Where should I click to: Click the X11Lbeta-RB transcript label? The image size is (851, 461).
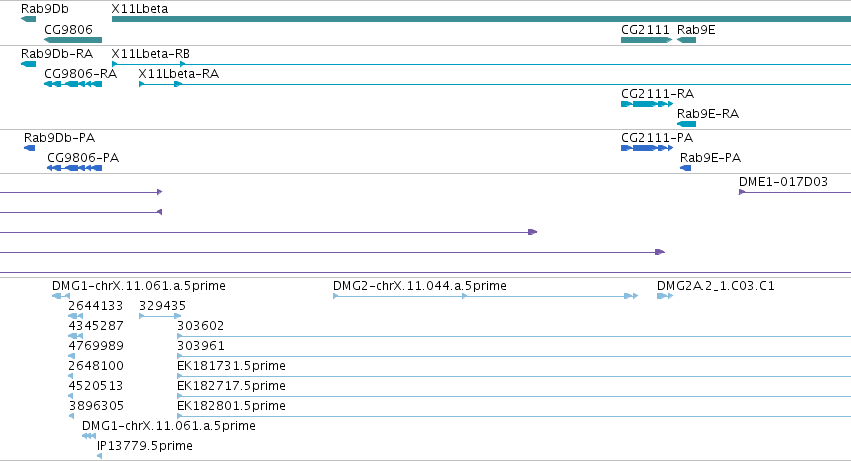150,54
